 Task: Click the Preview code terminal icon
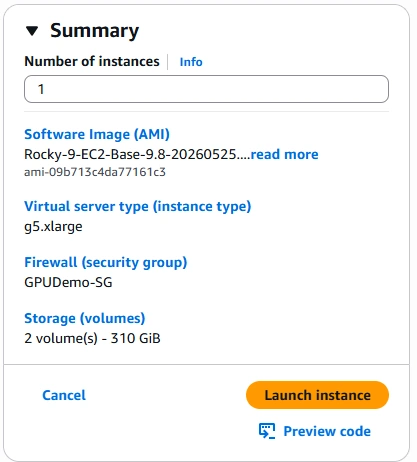[x=267, y=431]
